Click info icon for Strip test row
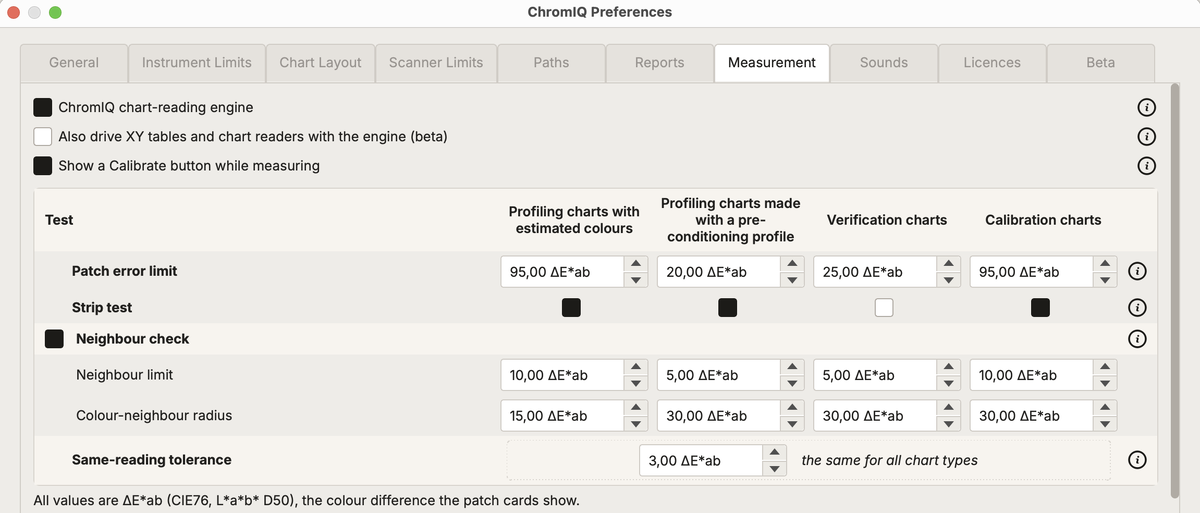 click(x=1136, y=307)
